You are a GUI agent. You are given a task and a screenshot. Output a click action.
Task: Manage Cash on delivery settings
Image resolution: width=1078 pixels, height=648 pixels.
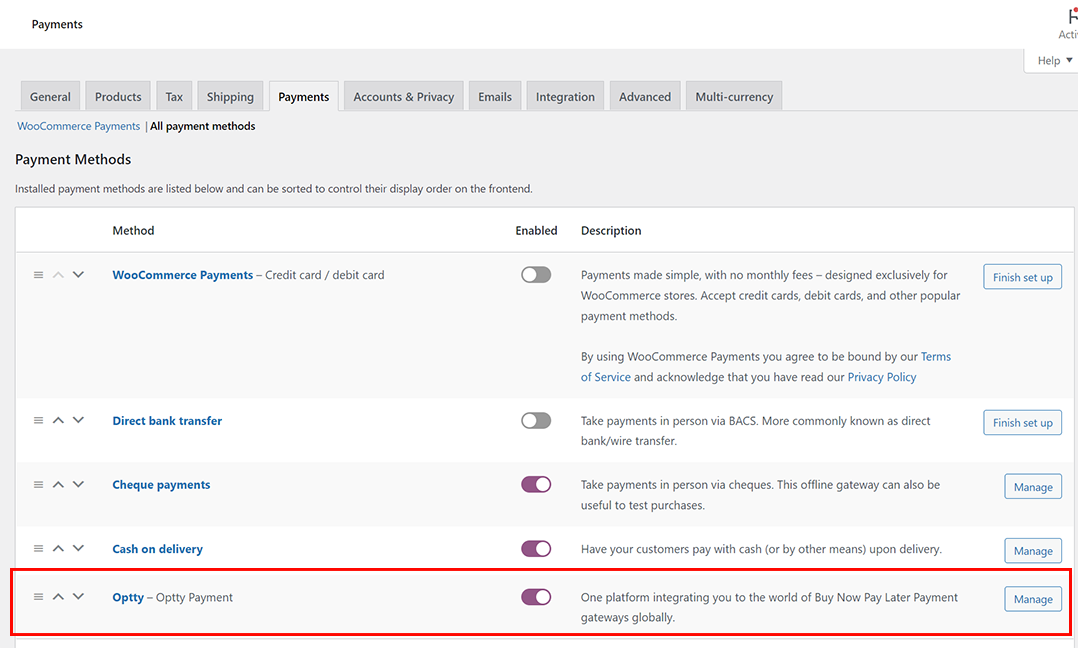pos(1033,550)
